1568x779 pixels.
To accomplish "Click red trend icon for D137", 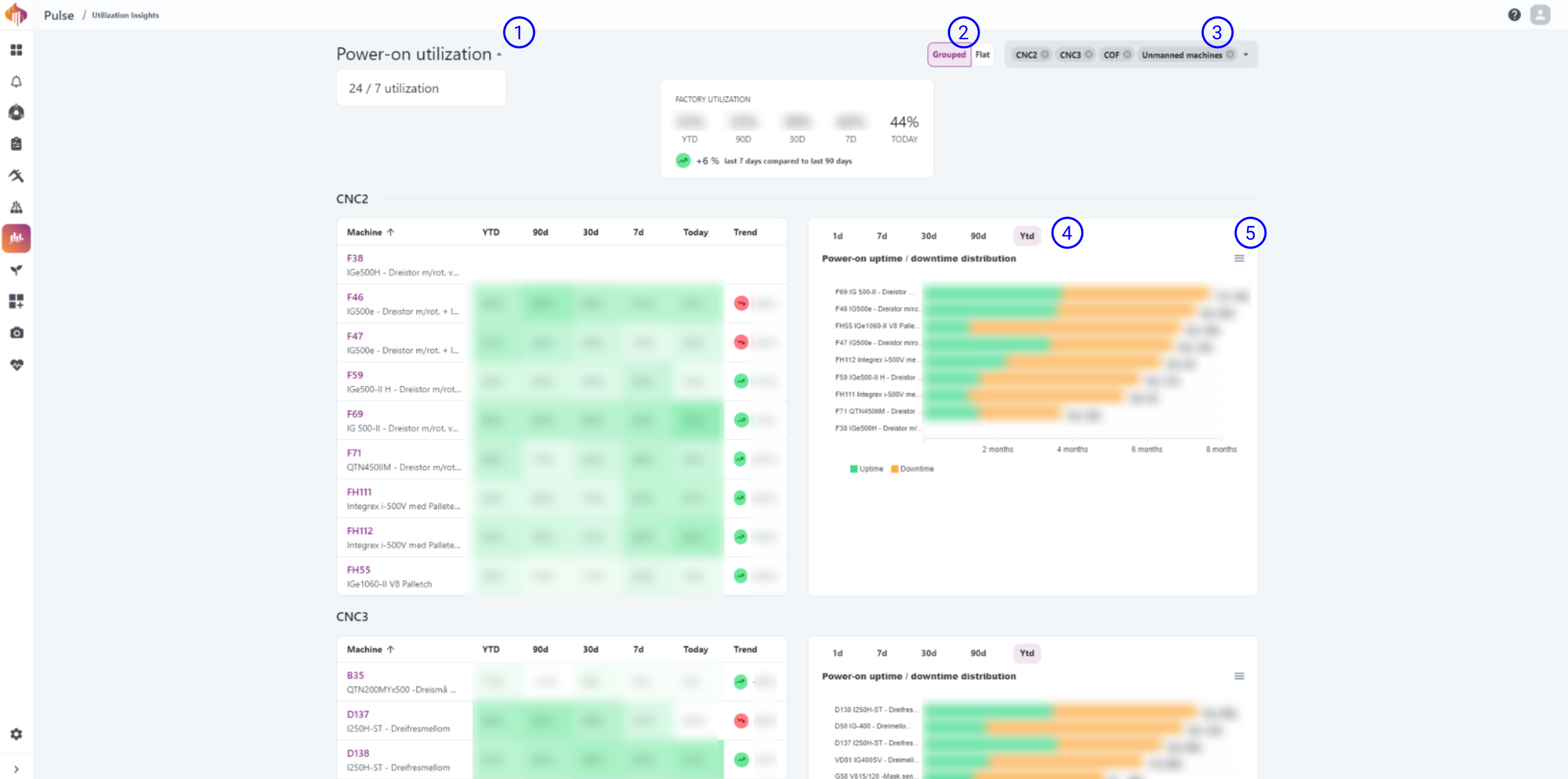I will tap(741, 720).
